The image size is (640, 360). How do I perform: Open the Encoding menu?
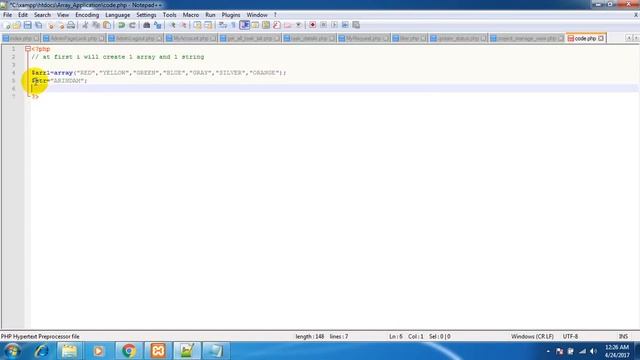87,15
